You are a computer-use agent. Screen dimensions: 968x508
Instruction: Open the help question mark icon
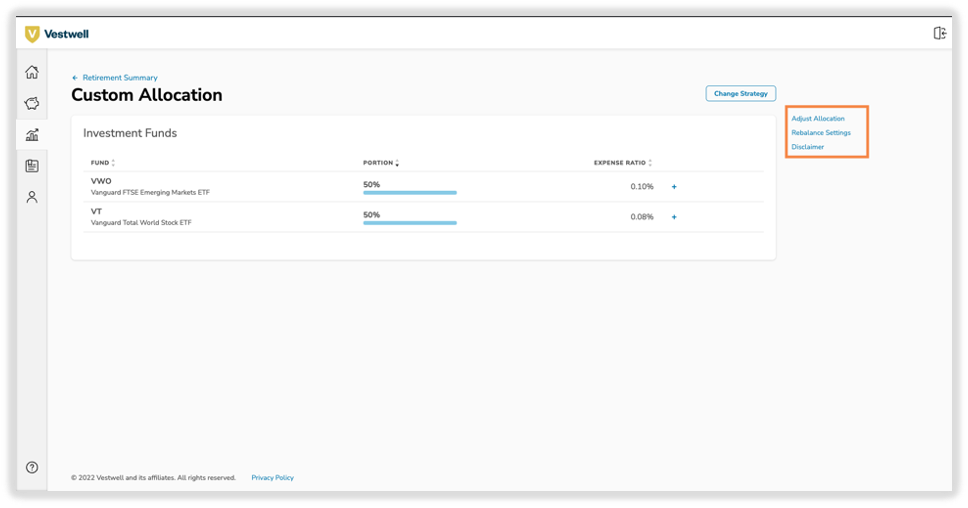[x=32, y=467]
